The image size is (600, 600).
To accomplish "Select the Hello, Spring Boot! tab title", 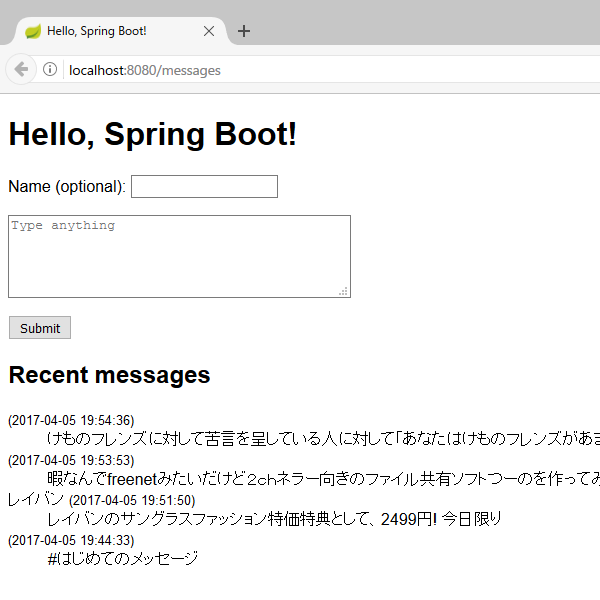I will point(97,31).
